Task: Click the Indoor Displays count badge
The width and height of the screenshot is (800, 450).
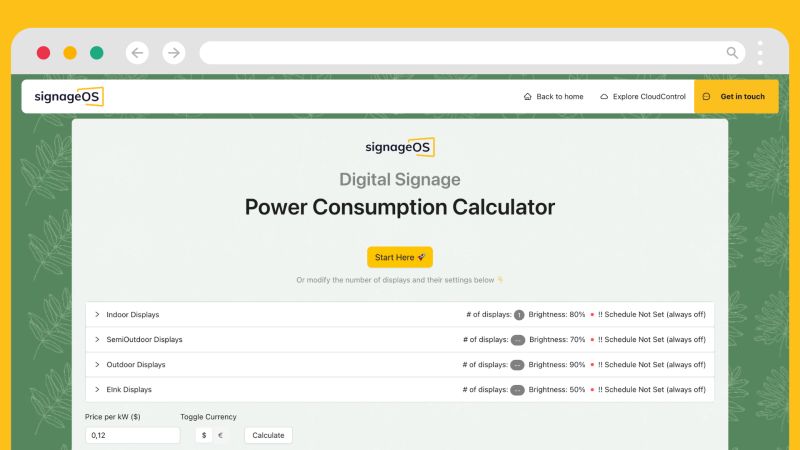Action: tap(519, 315)
